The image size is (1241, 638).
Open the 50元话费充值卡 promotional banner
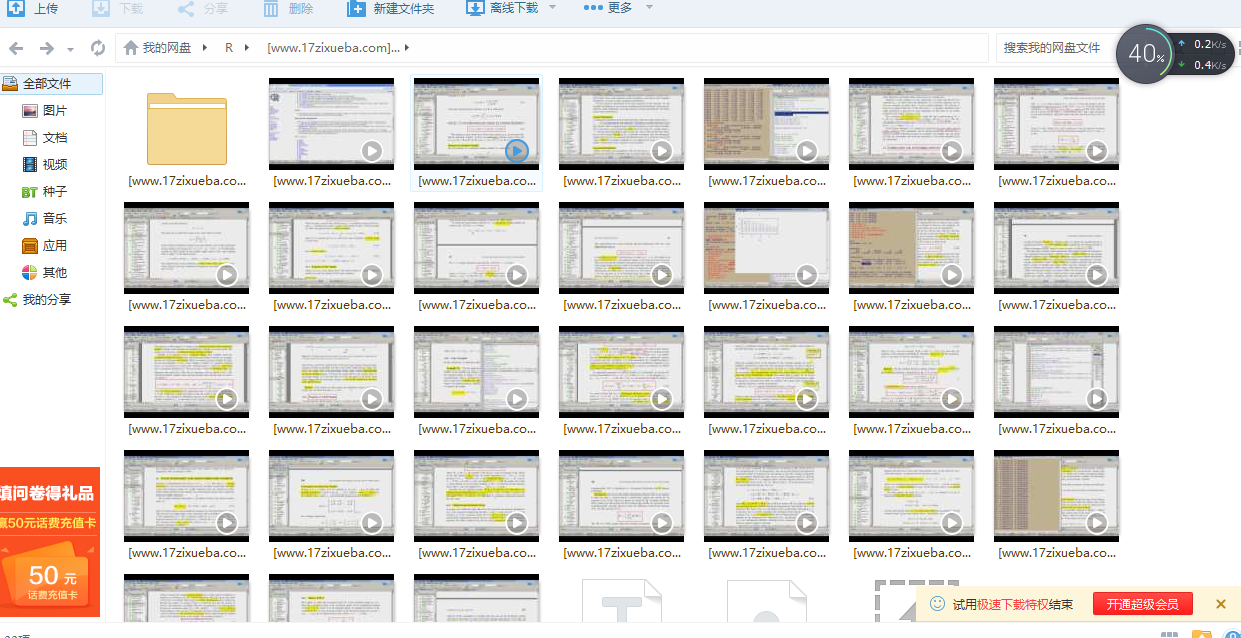coord(50,542)
